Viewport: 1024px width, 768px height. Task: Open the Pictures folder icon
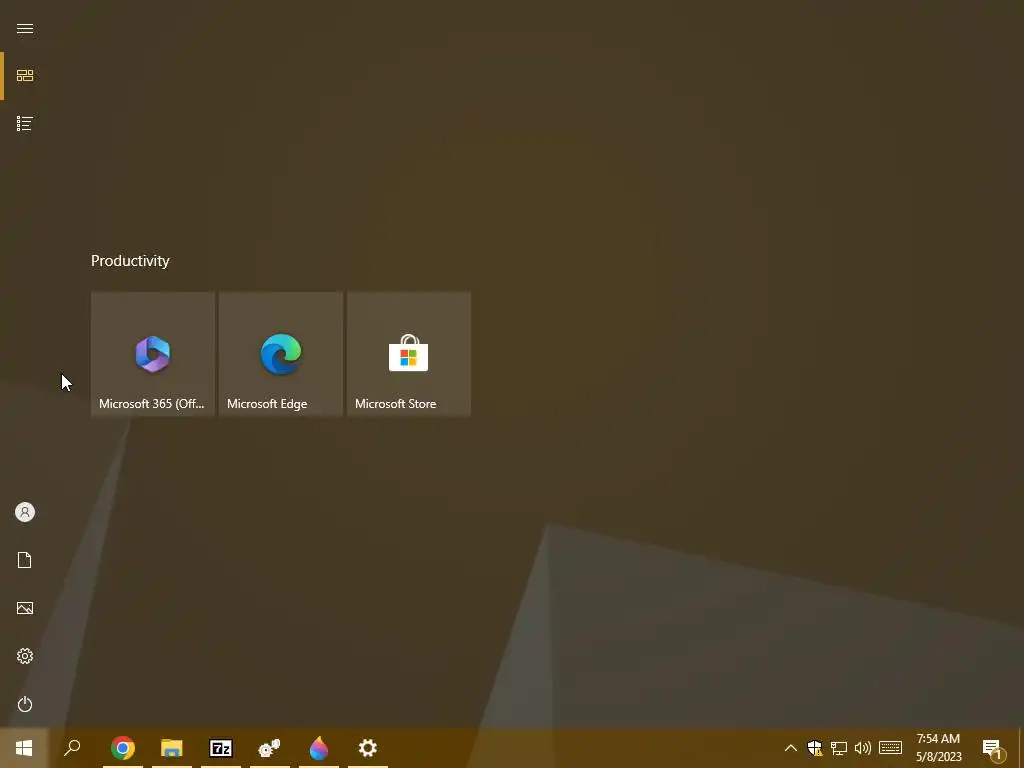coord(25,608)
